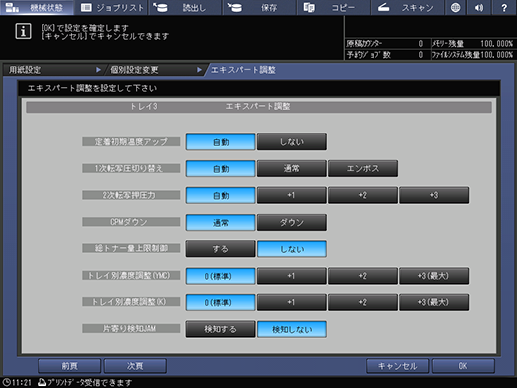
Task: Set 片寄り検知JAM to 検知しない
Action: [292, 329]
